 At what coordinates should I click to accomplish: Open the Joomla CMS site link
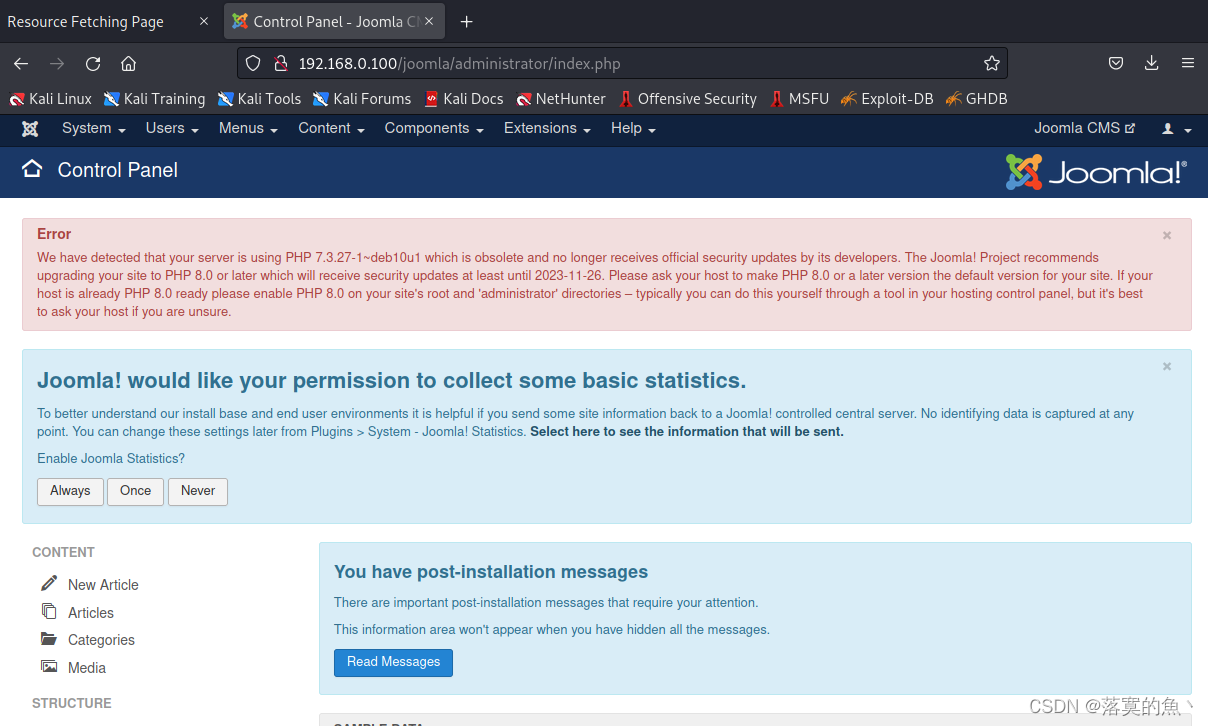1085,128
